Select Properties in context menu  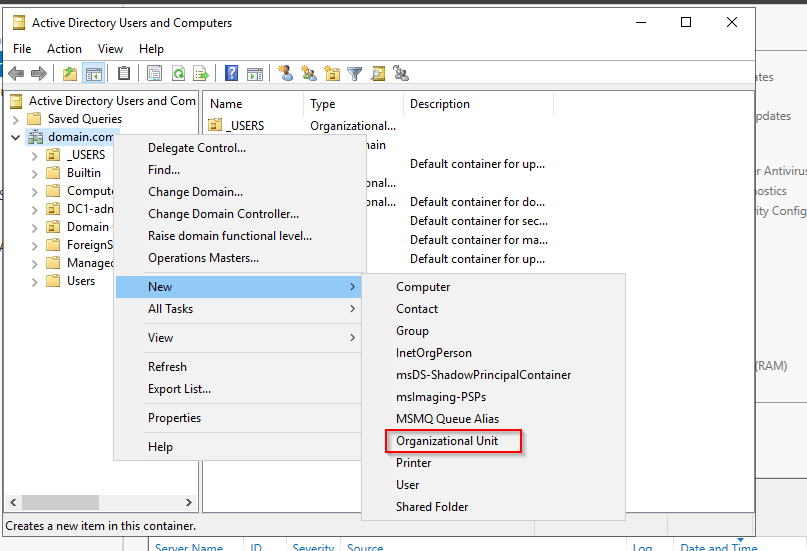point(239,418)
